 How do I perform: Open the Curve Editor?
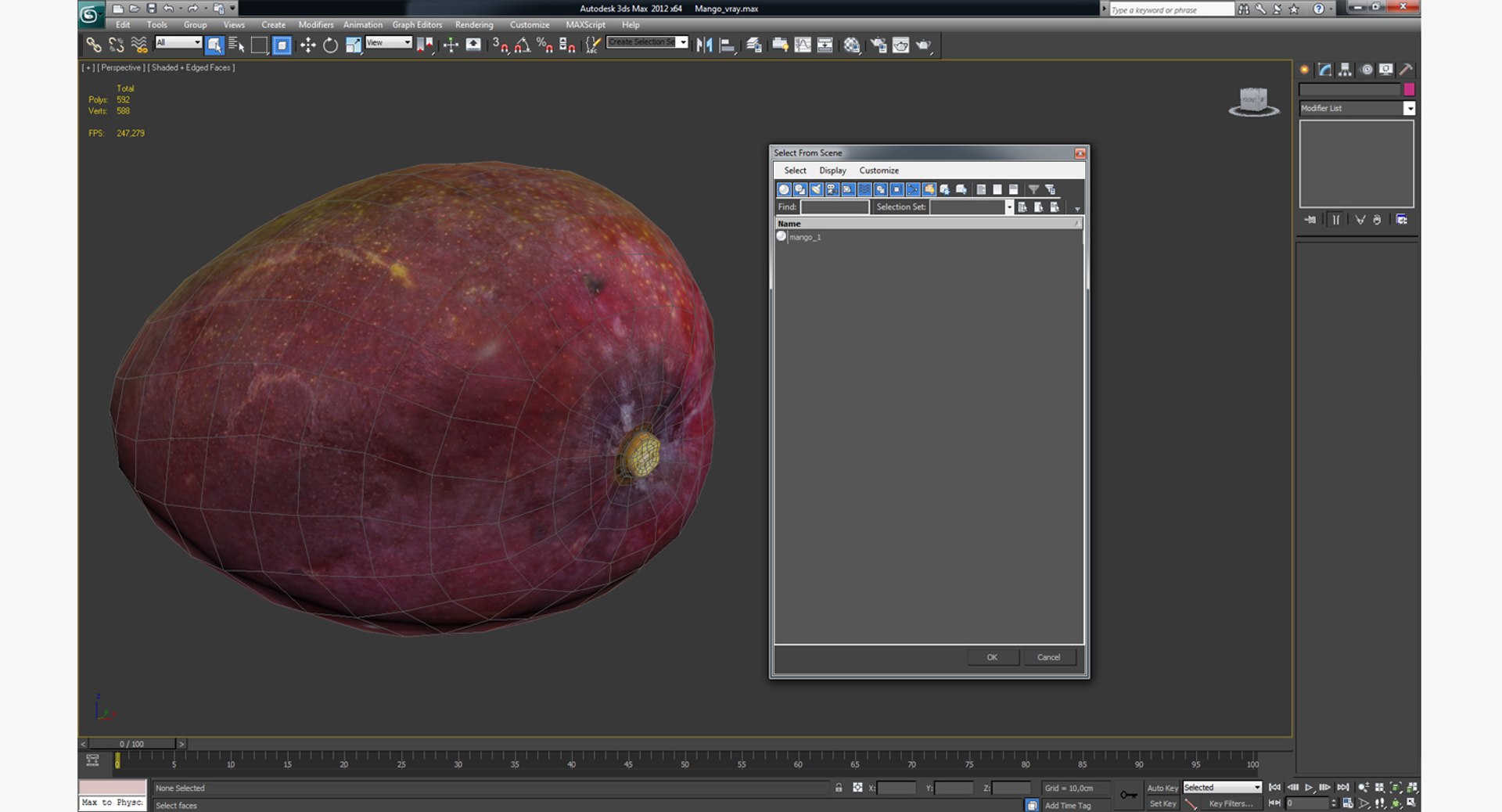pos(803,45)
